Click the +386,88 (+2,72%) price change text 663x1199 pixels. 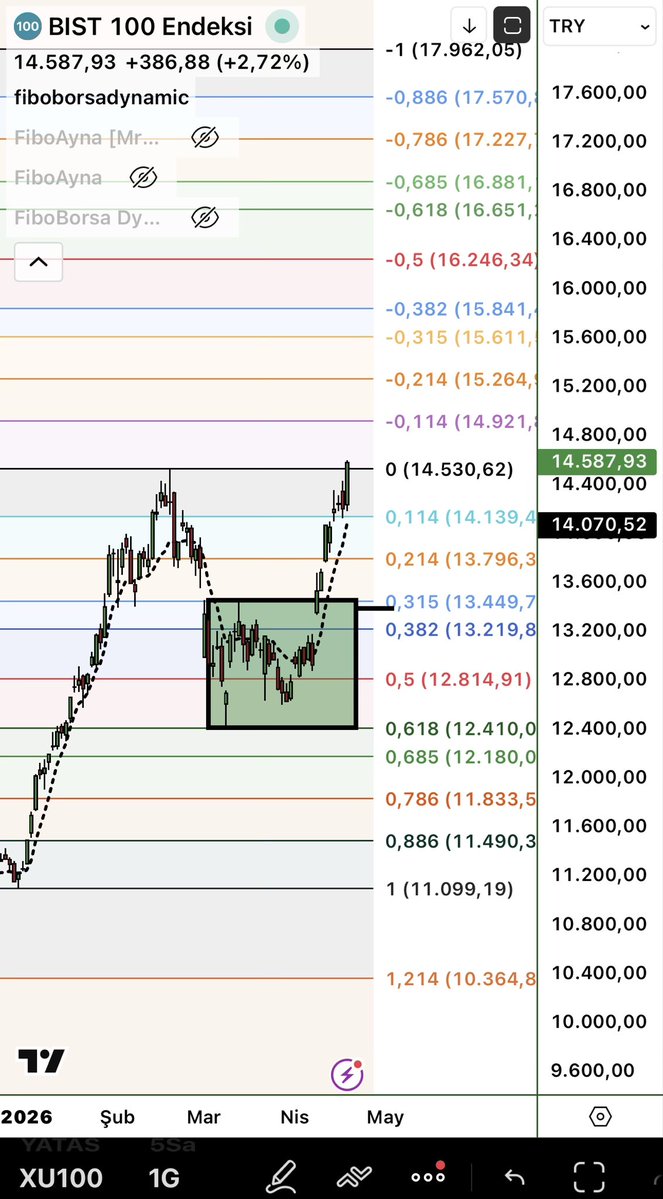pos(217,62)
